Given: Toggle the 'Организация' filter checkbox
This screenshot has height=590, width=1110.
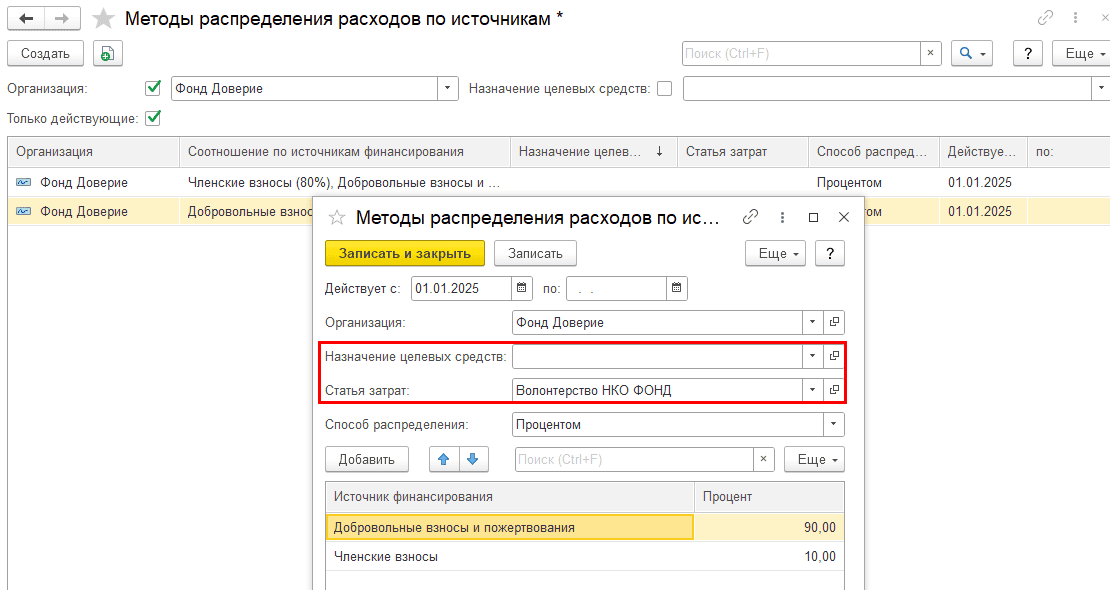Looking at the screenshot, I should [x=153, y=88].
